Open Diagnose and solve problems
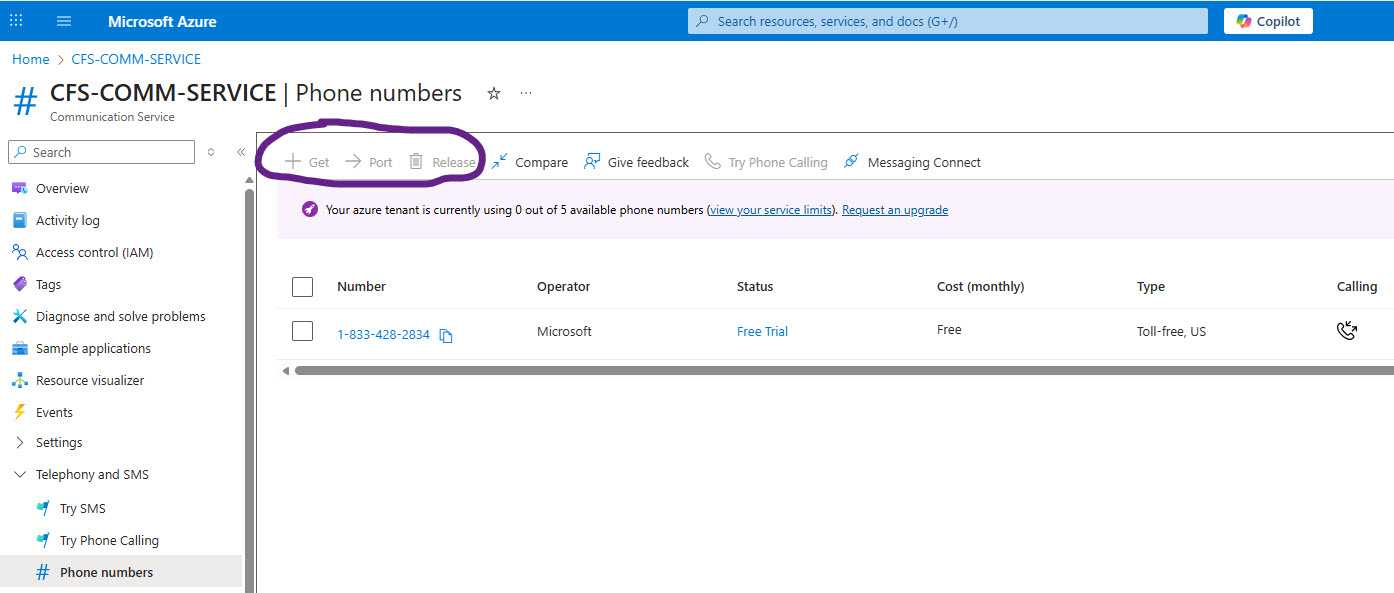 [x=121, y=316]
